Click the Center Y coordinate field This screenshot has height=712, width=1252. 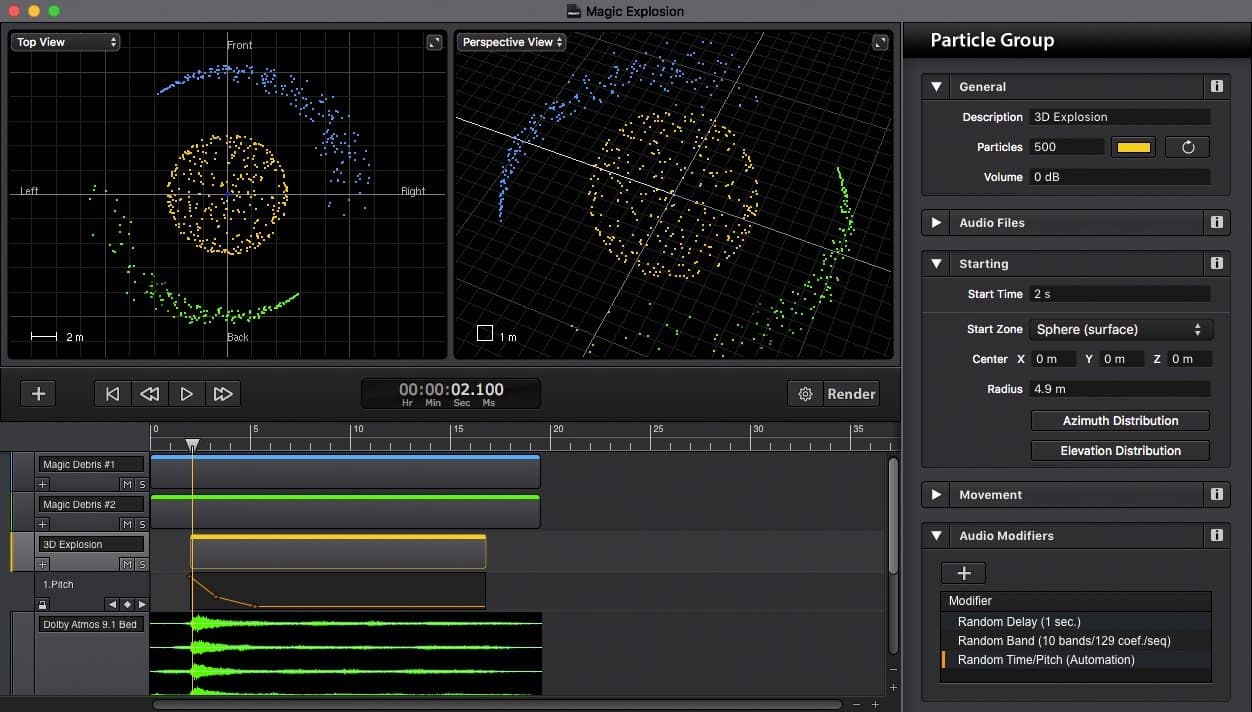click(1122, 359)
